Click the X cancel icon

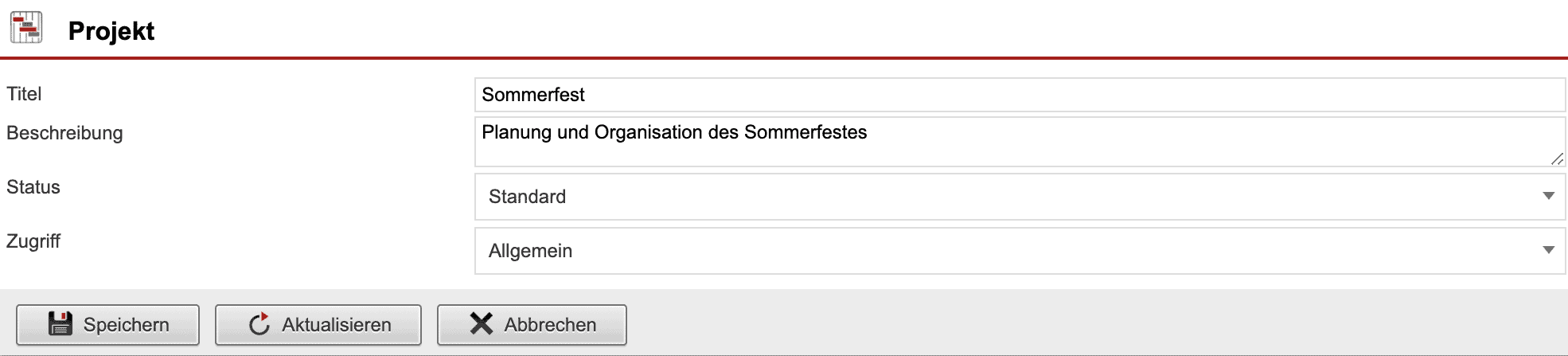click(482, 324)
